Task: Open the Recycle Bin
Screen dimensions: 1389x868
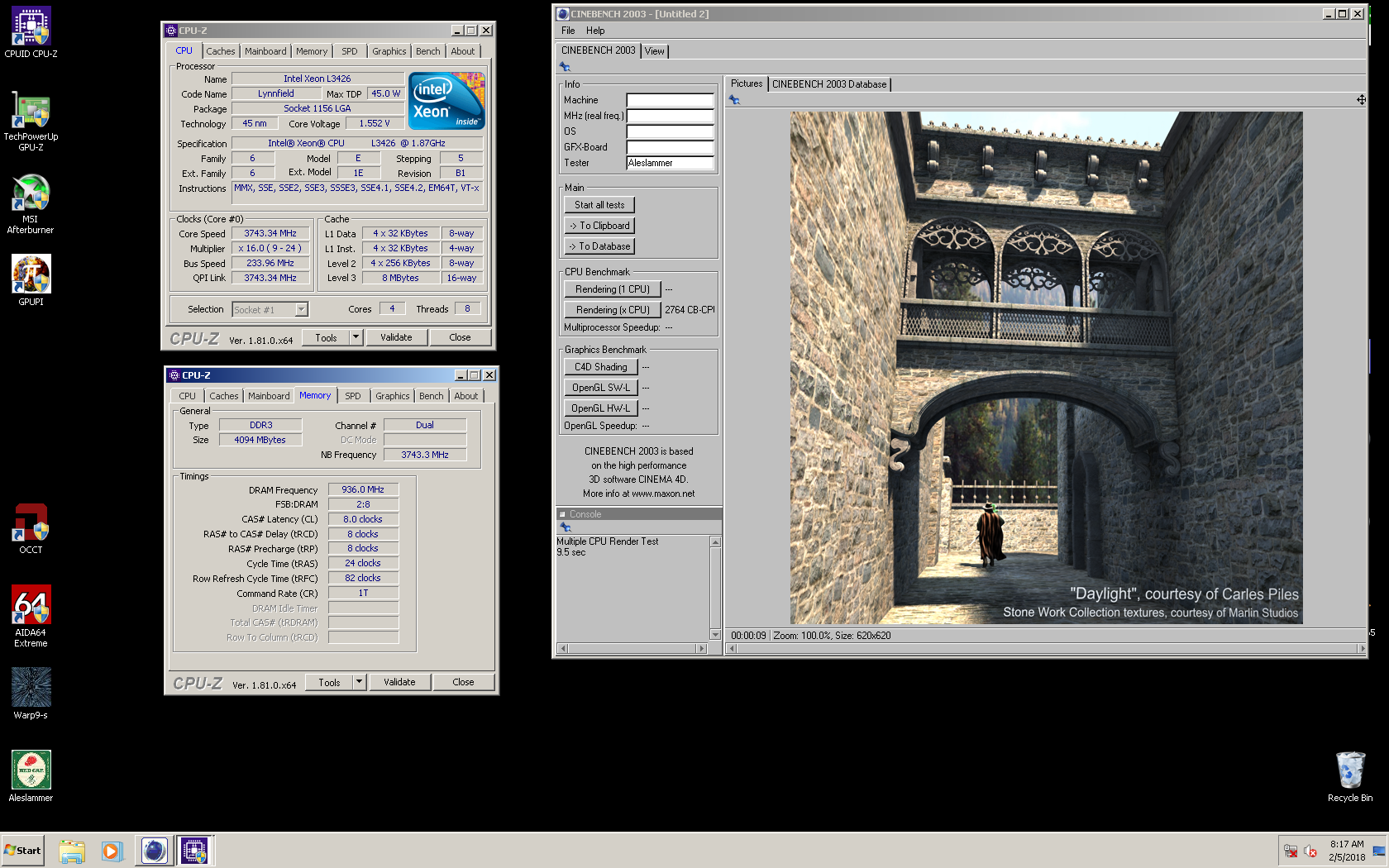Action: click(x=1350, y=777)
